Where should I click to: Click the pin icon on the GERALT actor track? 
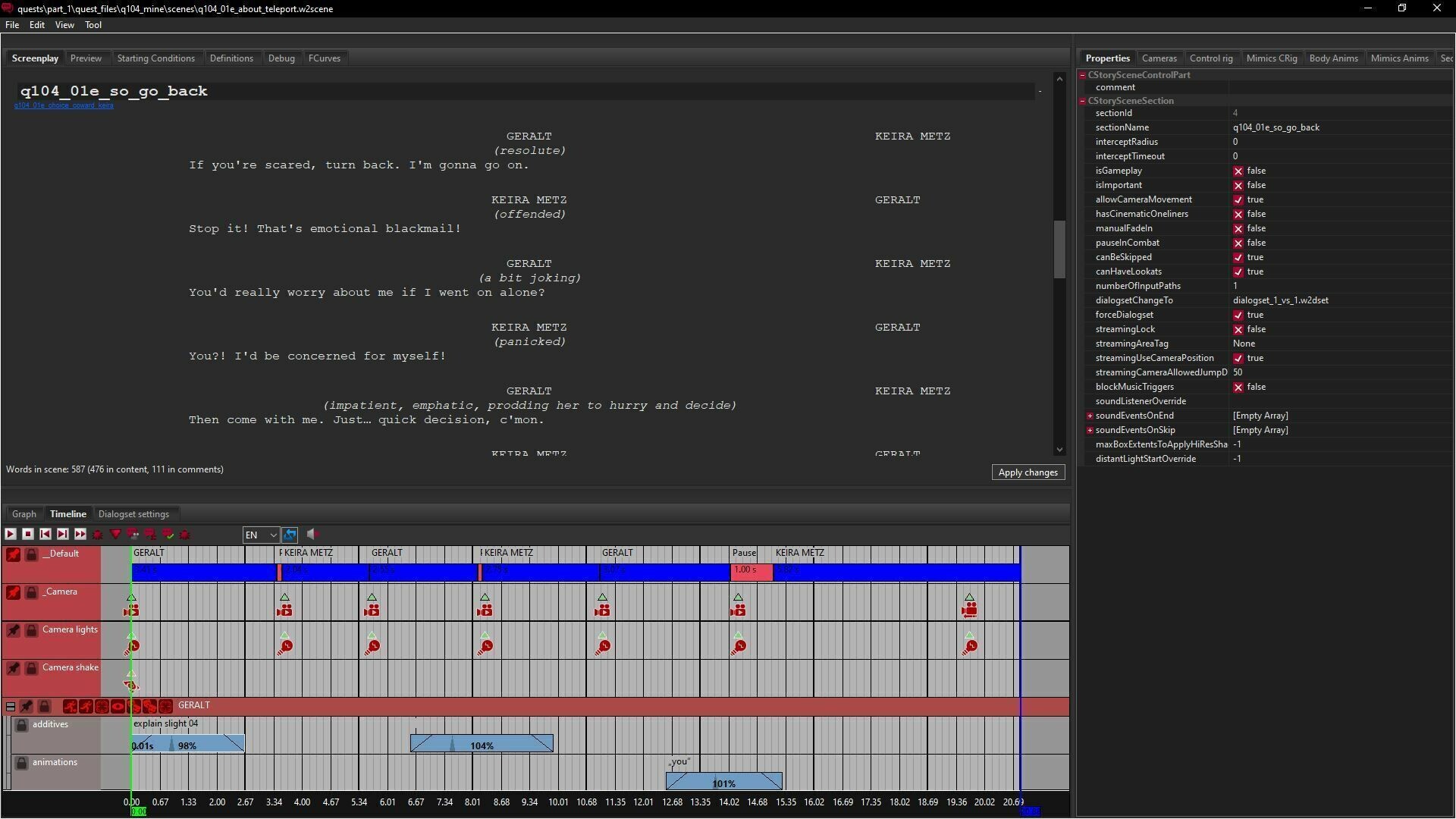pyautogui.click(x=27, y=706)
